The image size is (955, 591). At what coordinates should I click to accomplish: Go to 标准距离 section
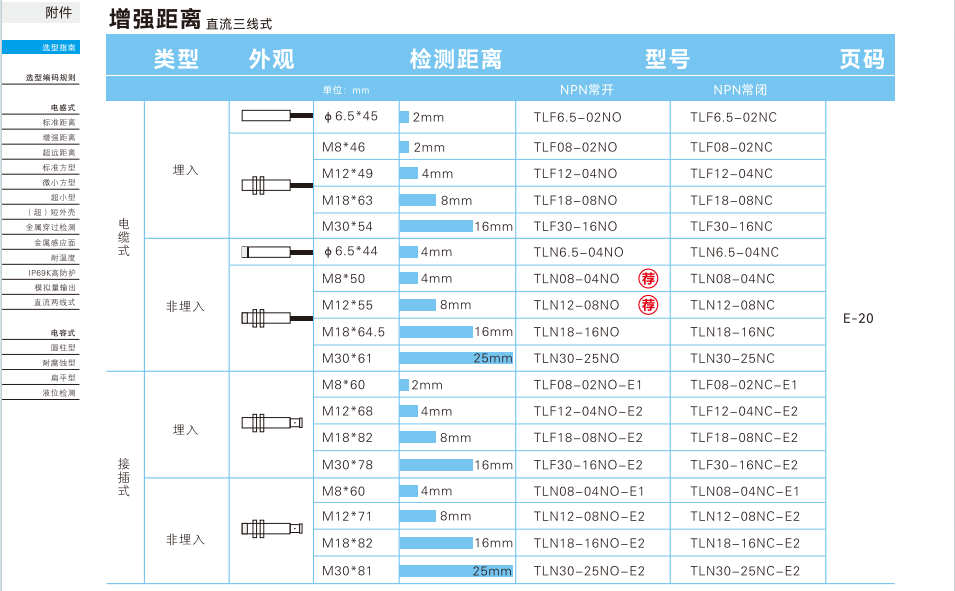point(58,122)
